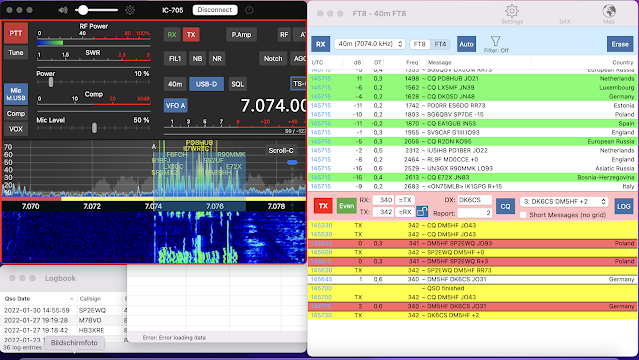Select the FT4 mode tab
Screen dimensions: 639x360
point(440,44)
